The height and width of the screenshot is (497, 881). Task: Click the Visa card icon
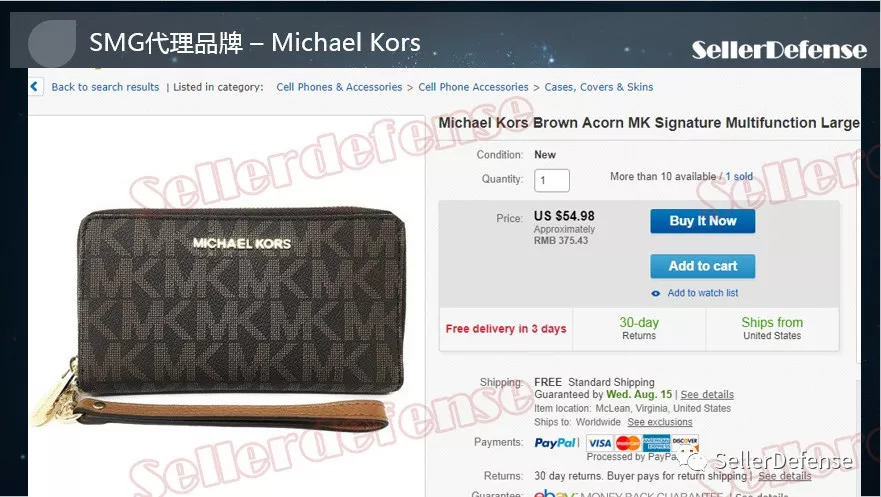point(600,443)
